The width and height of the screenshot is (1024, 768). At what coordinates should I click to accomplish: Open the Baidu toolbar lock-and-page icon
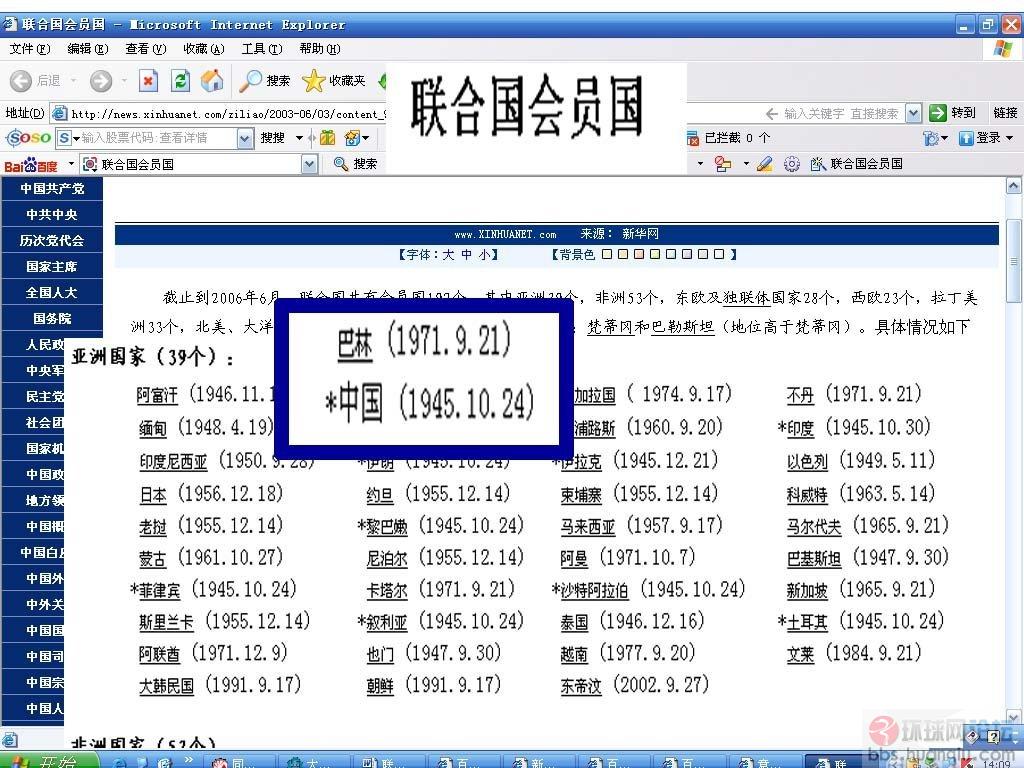[723, 164]
